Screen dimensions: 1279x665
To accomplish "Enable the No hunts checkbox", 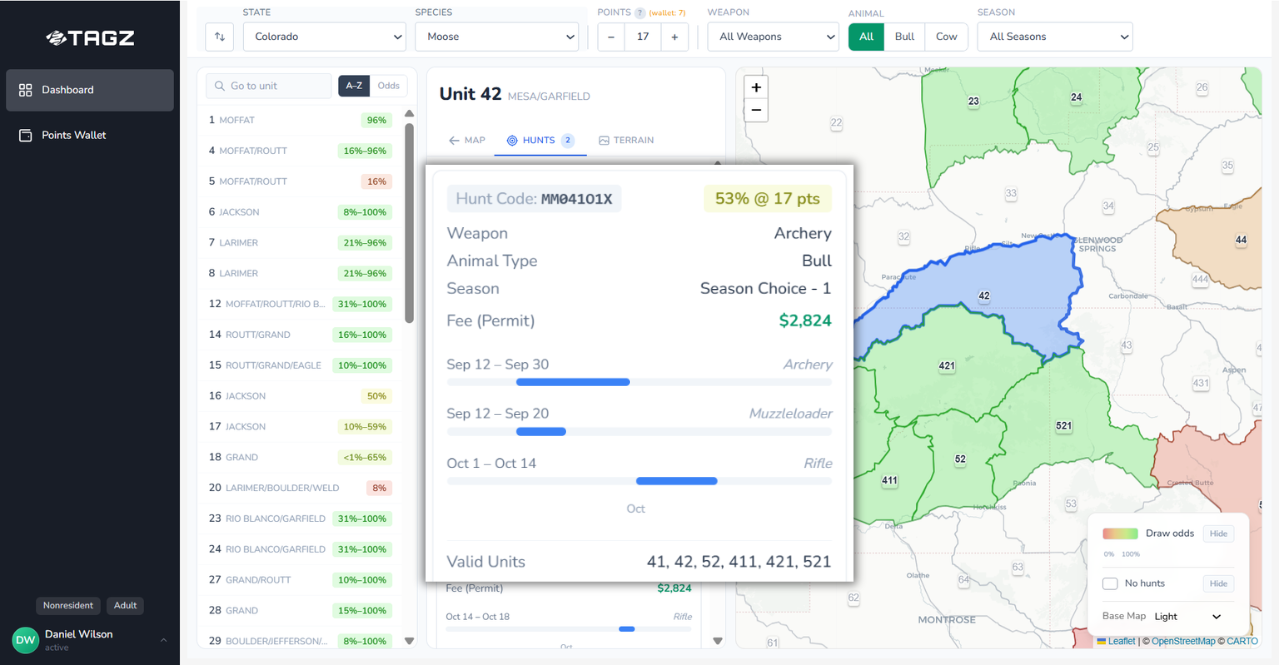I will pos(1110,583).
